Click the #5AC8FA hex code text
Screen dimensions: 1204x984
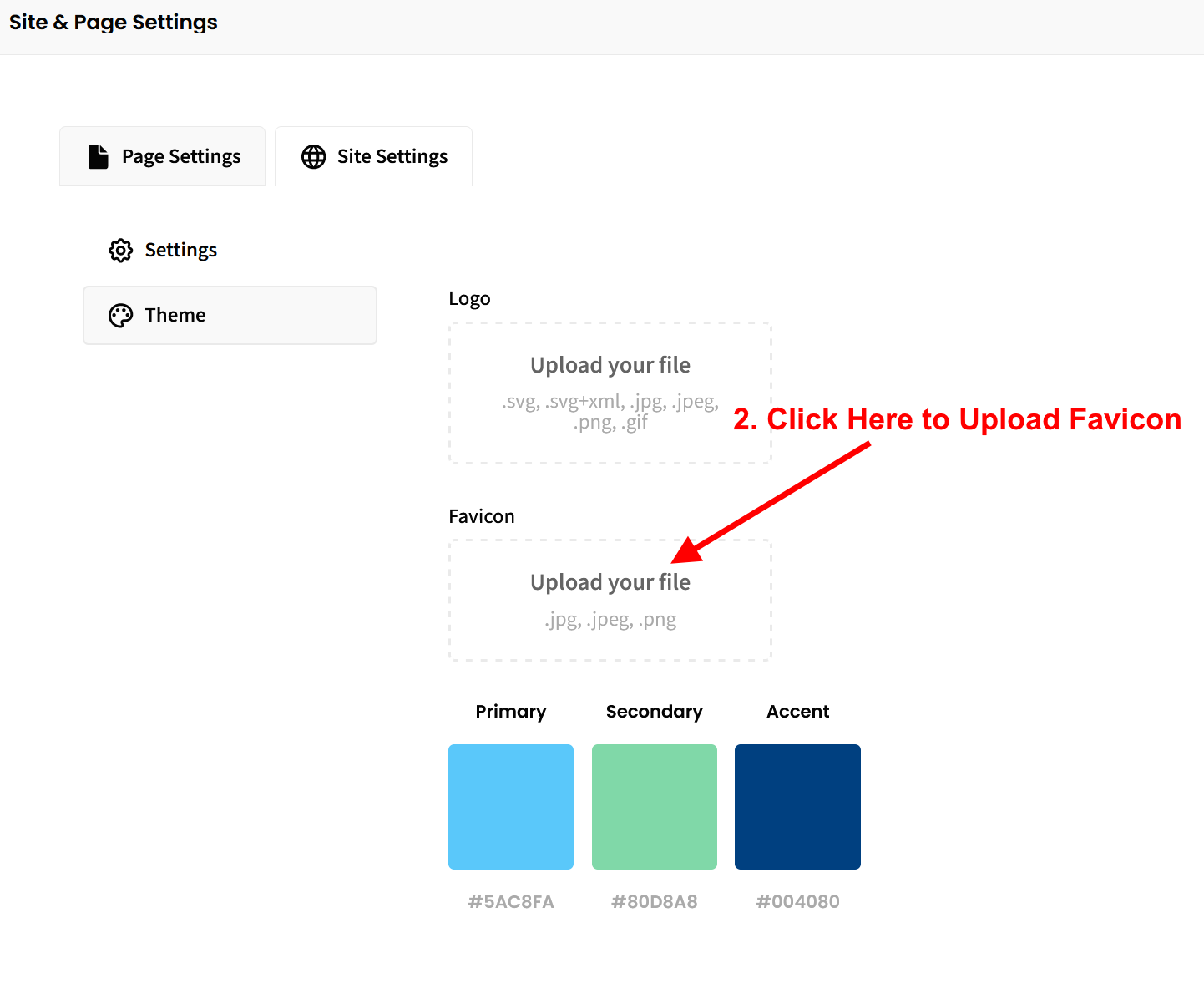coord(511,901)
